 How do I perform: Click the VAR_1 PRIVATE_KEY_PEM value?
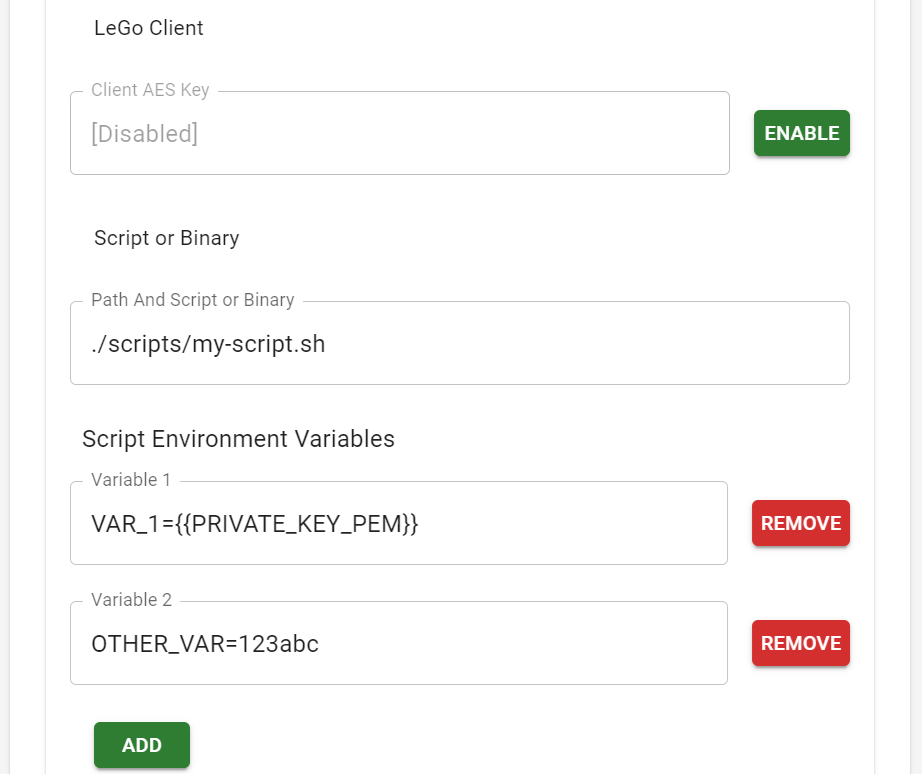coord(255,523)
